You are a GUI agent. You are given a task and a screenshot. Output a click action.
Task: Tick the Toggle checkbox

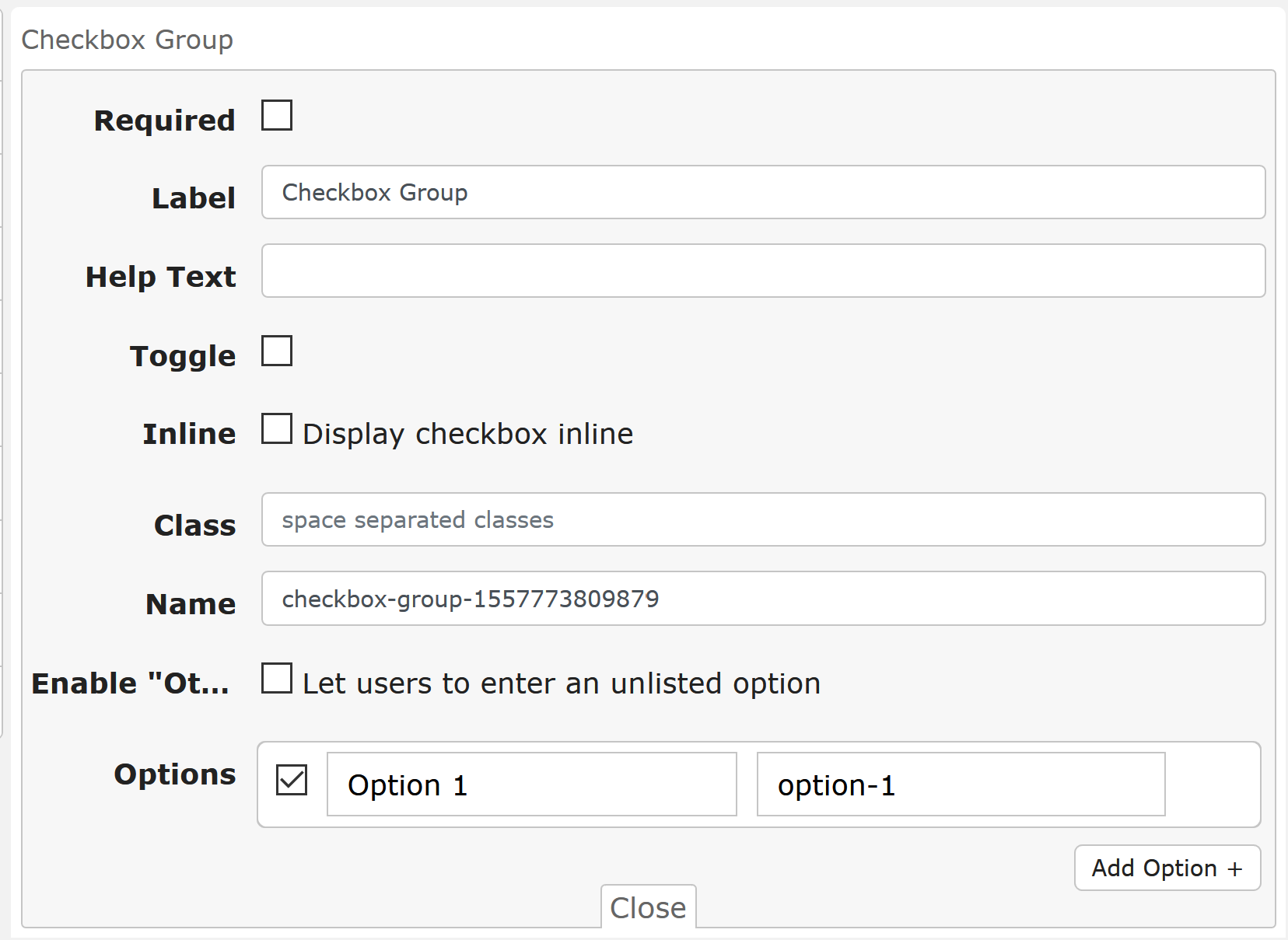[277, 351]
